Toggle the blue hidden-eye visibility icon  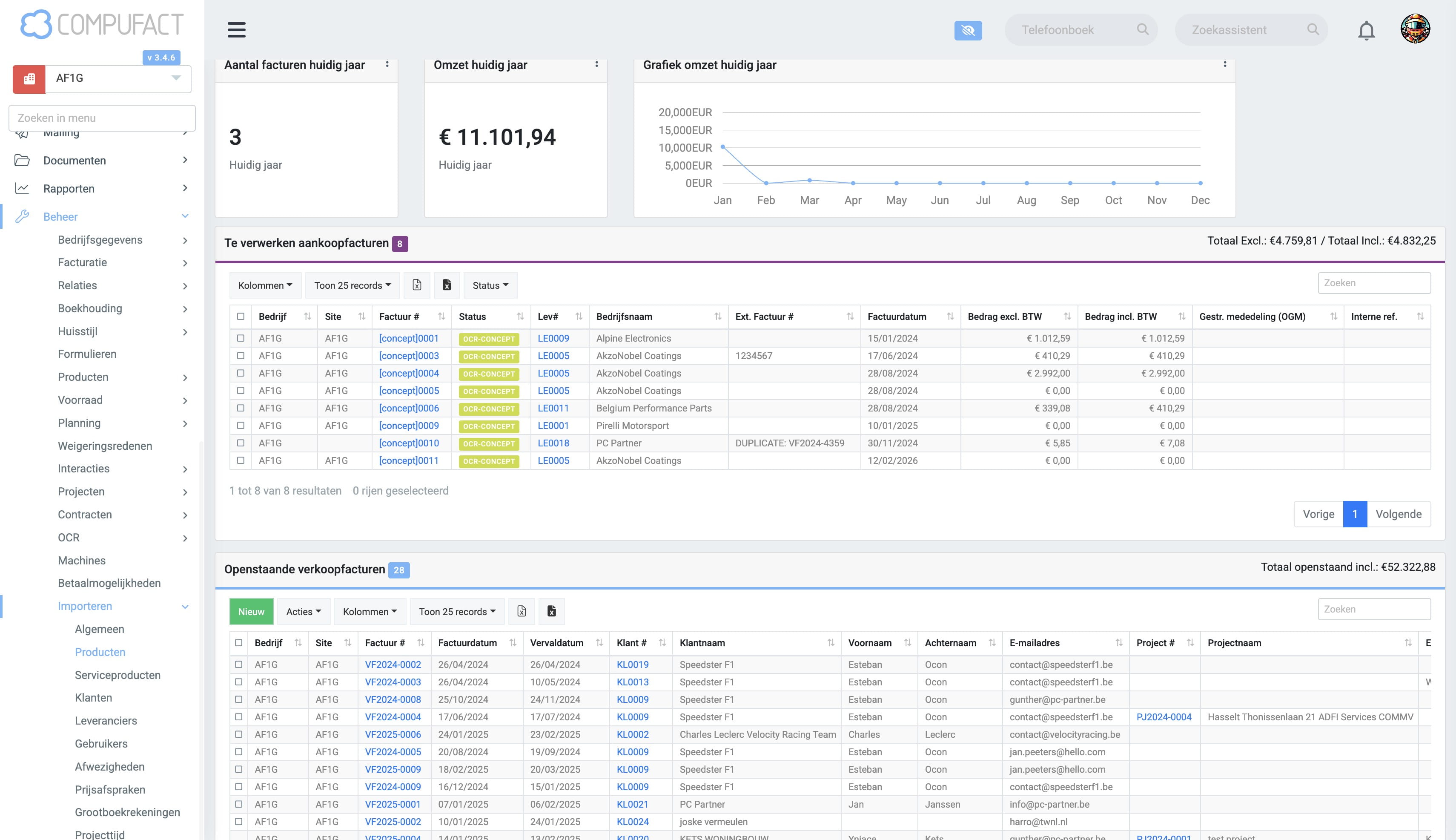968,30
